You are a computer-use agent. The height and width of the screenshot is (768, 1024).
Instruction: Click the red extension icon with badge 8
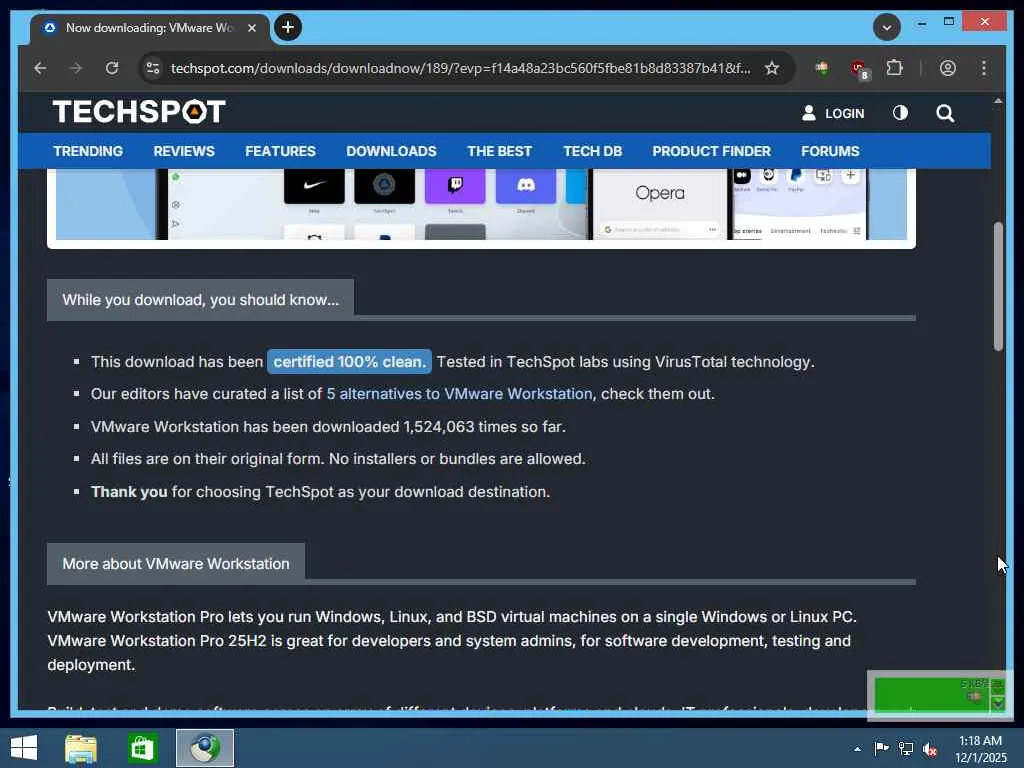859,69
